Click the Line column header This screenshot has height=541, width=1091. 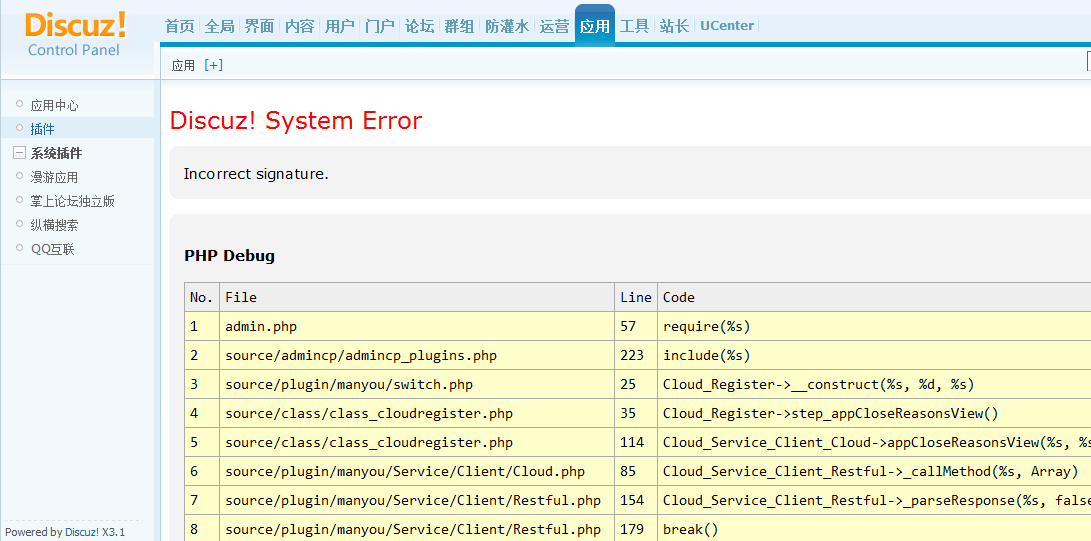636,297
